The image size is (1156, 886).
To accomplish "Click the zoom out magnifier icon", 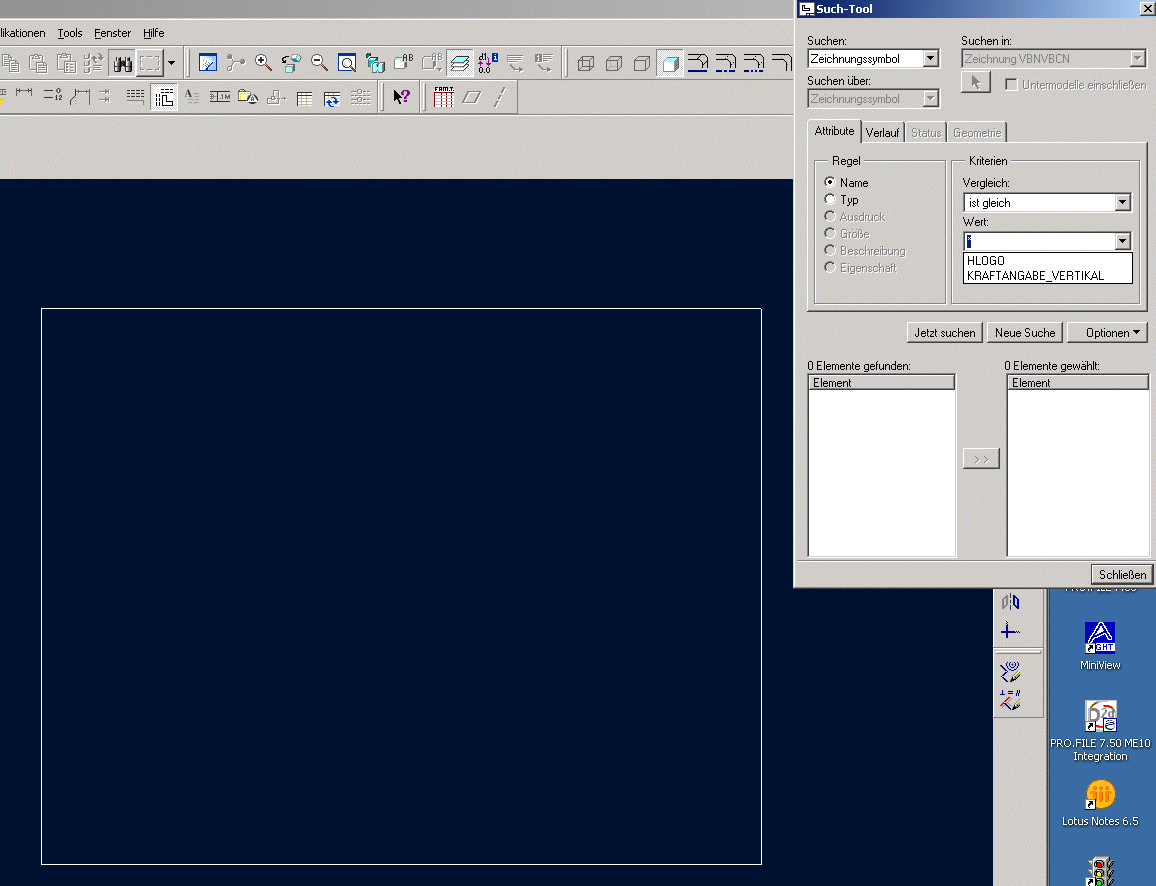I will (319, 63).
